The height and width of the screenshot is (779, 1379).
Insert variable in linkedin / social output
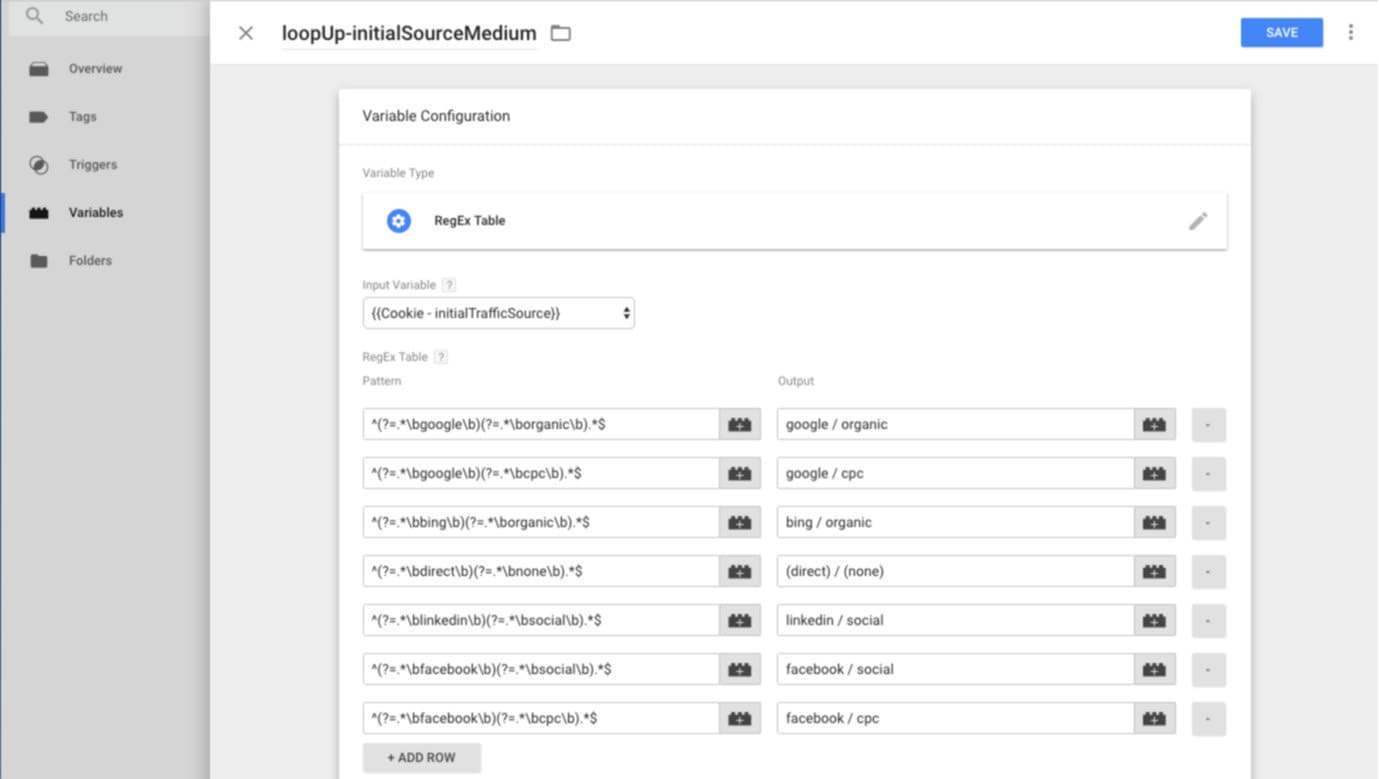coord(1155,620)
